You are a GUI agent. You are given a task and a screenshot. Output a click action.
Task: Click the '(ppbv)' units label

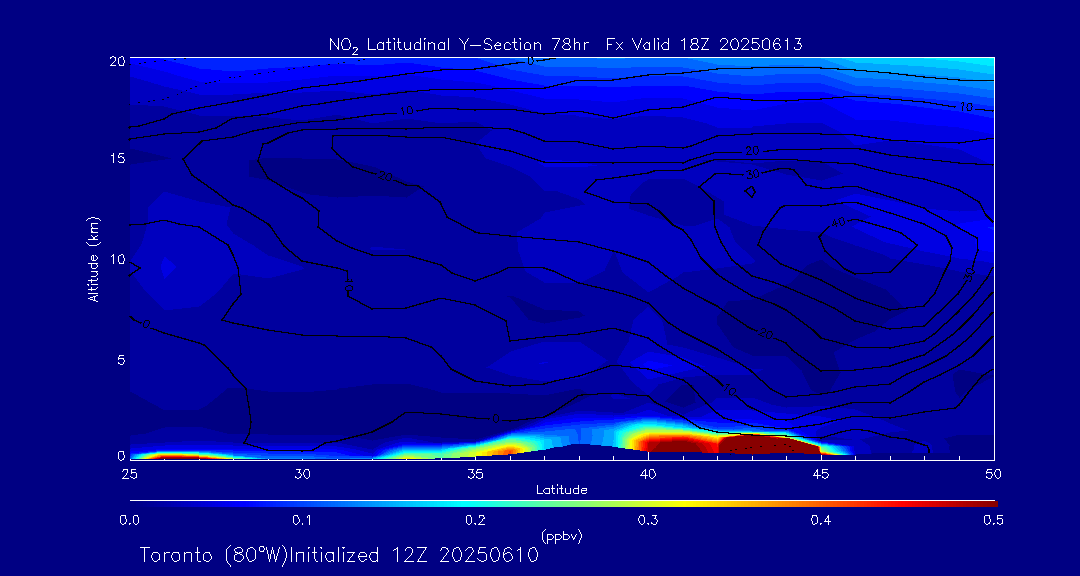pos(562,537)
